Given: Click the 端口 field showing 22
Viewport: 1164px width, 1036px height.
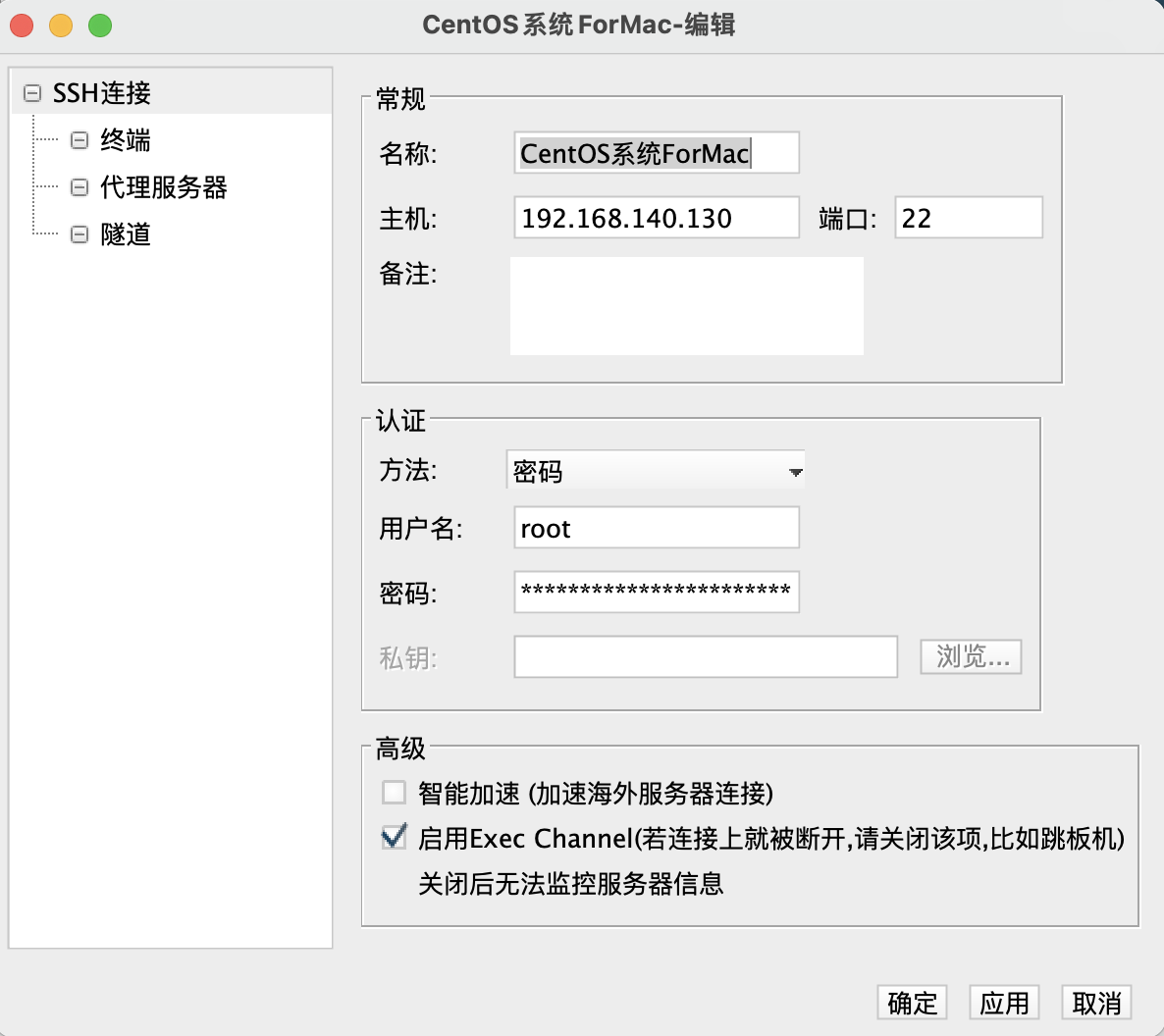Looking at the screenshot, I should (969, 218).
